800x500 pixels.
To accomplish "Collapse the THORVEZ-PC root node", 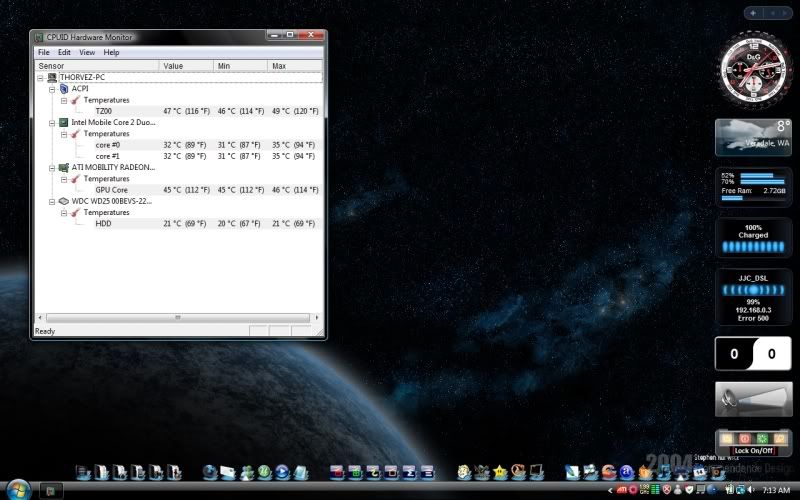I will [x=40, y=78].
